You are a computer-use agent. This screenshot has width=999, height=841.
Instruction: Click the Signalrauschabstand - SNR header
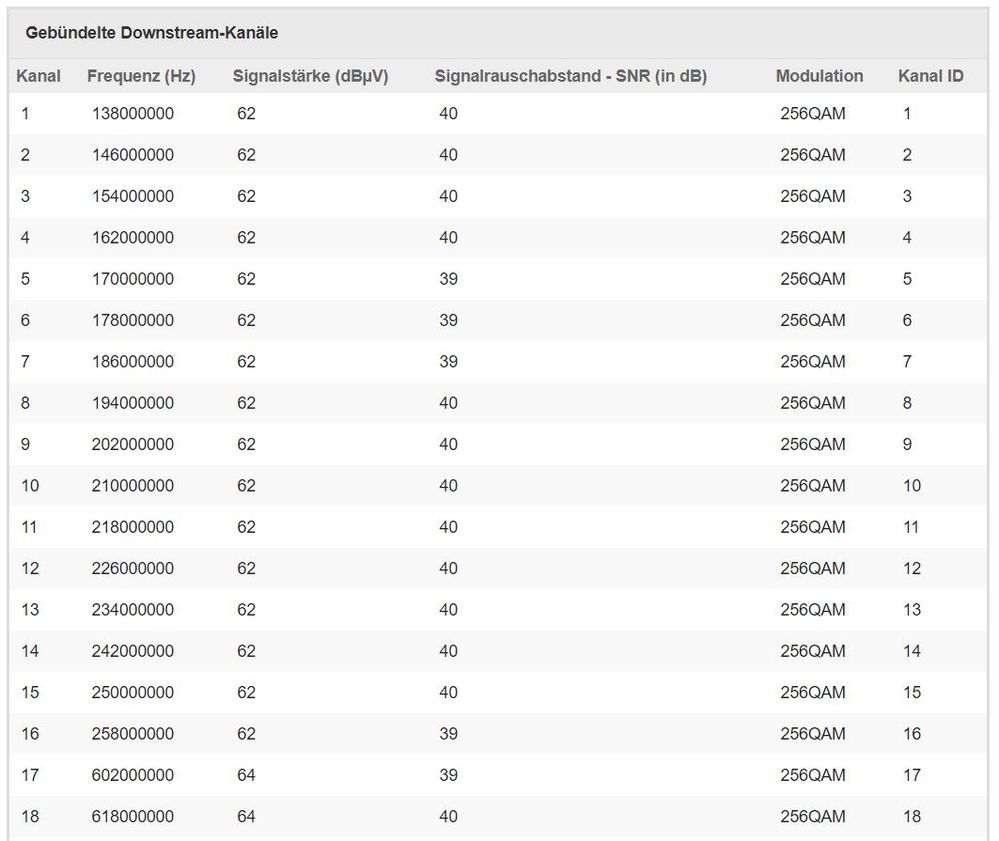[x=571, y=76]
